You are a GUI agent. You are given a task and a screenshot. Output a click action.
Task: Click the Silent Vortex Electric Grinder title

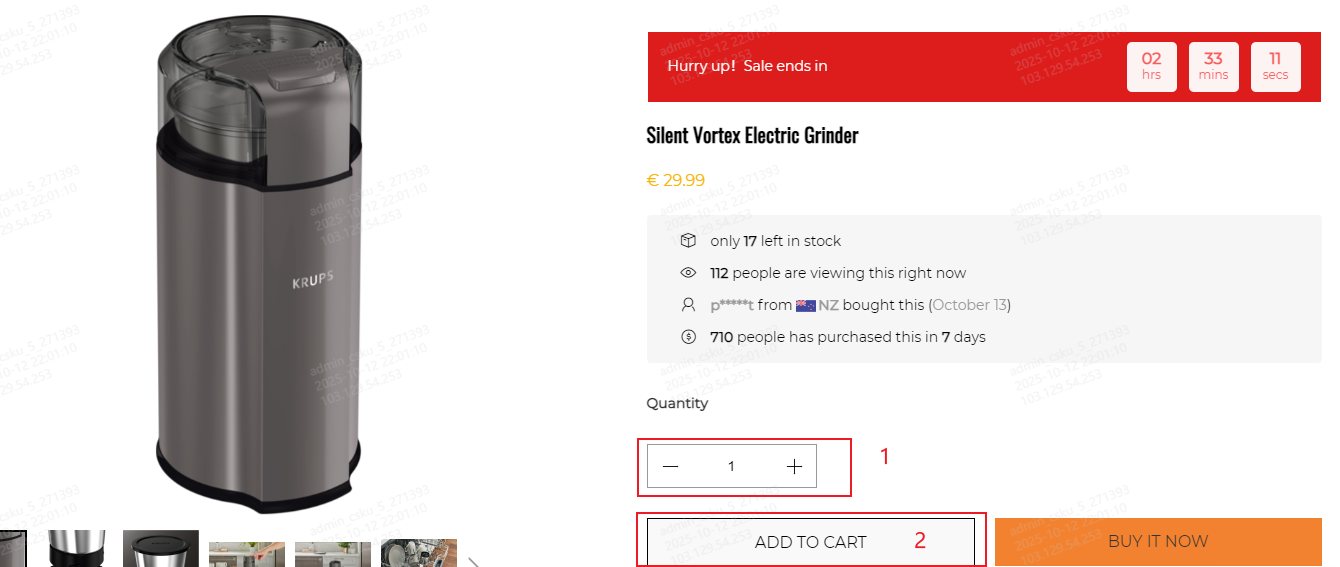(752, 135)
